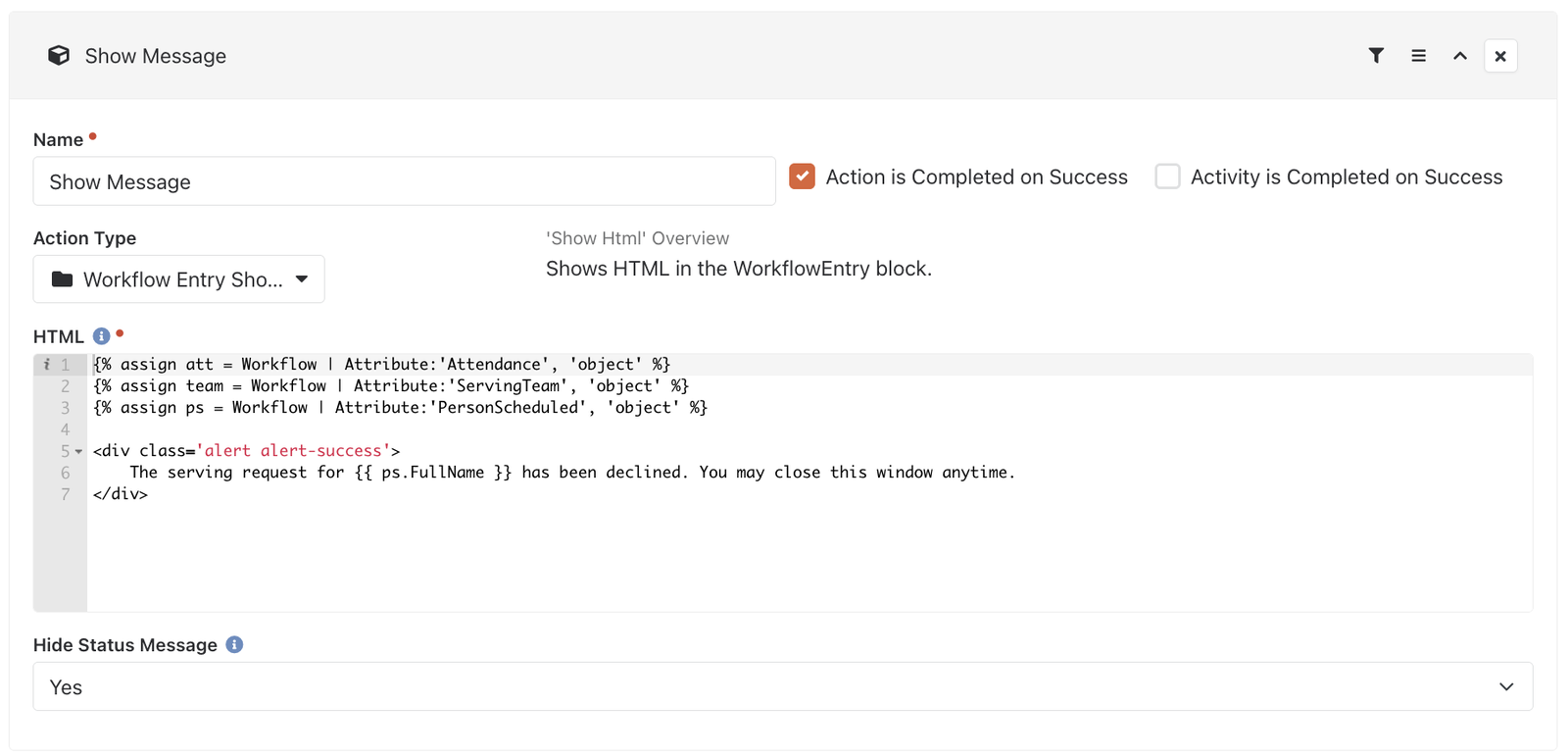The width and height of the screenshot is (1568, 755).
Task: Click the serving request declined message line
Action: 572,473
